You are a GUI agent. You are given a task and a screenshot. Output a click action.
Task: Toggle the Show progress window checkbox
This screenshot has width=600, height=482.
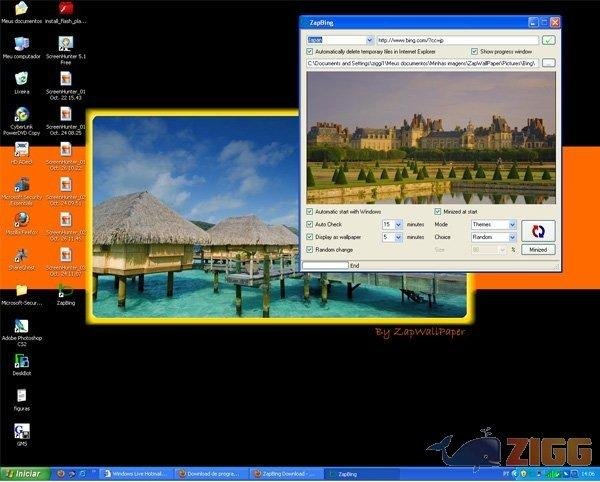click(474, 51)
